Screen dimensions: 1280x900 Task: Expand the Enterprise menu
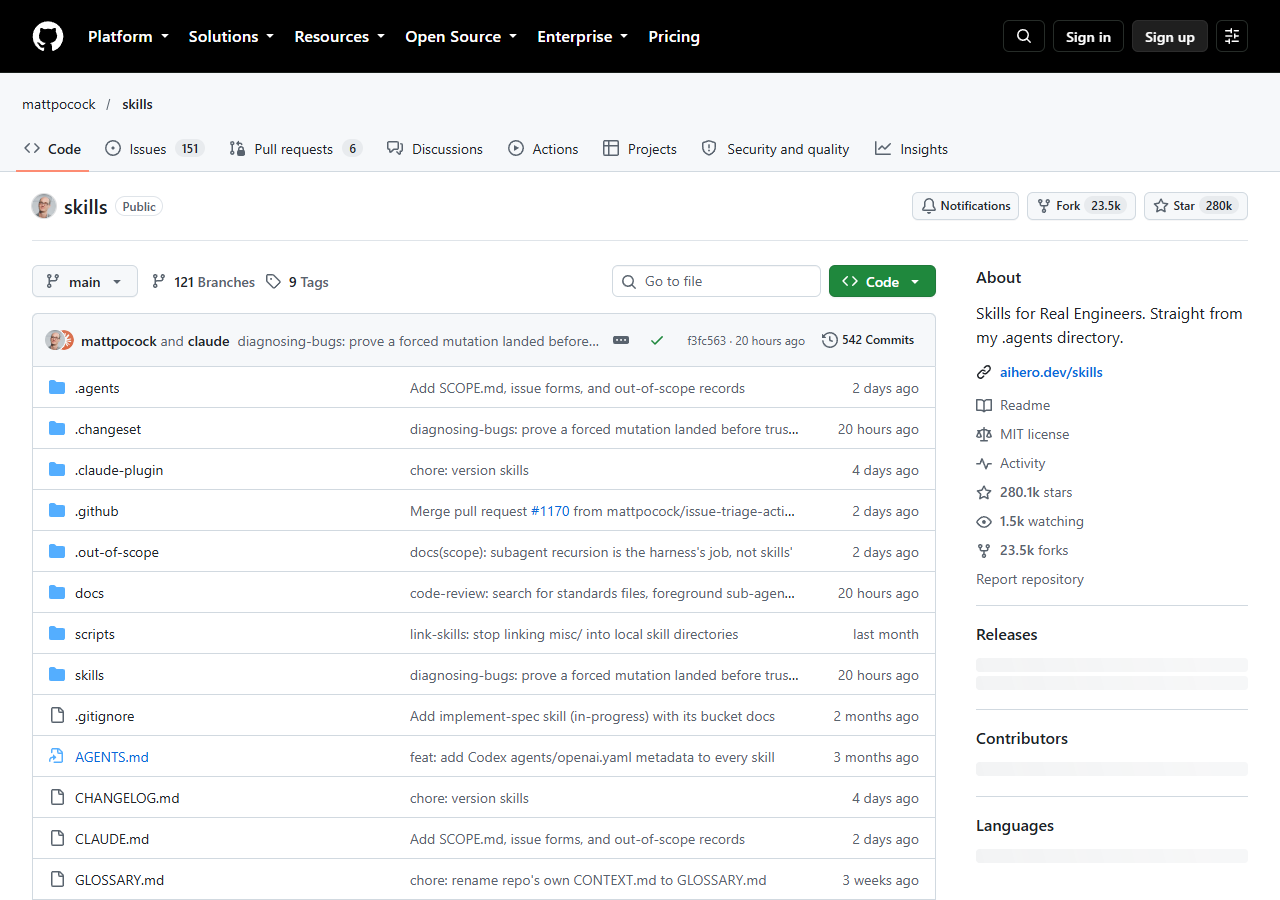click(x=583, y=36)
